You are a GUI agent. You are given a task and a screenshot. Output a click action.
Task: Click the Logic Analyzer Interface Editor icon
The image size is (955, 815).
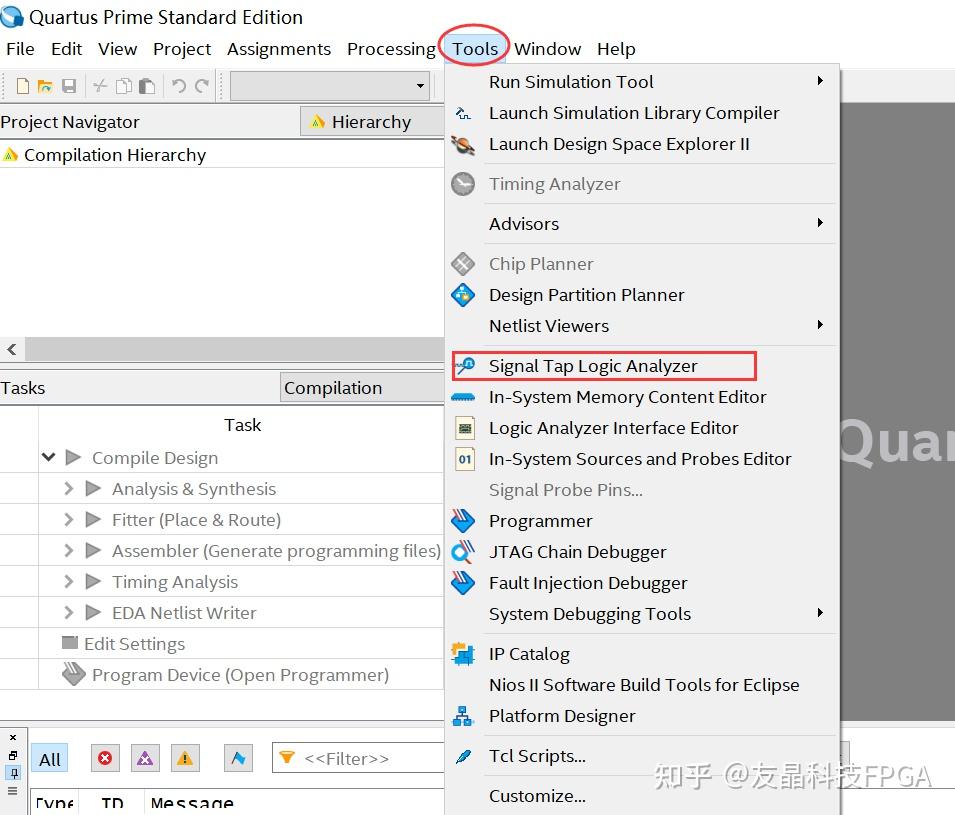pos(465,428)
